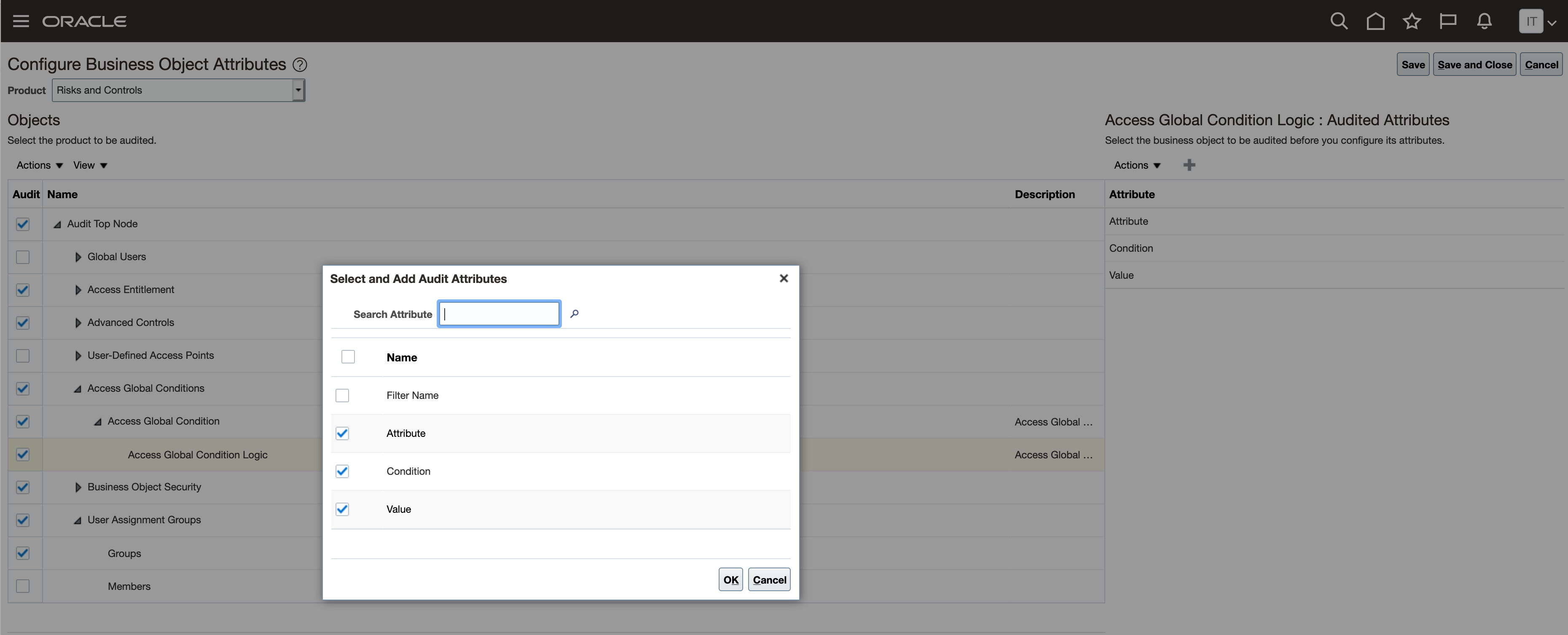The image size is (1568, 635).
Task: Click OK in the dialog
Action: coord(730,580)
